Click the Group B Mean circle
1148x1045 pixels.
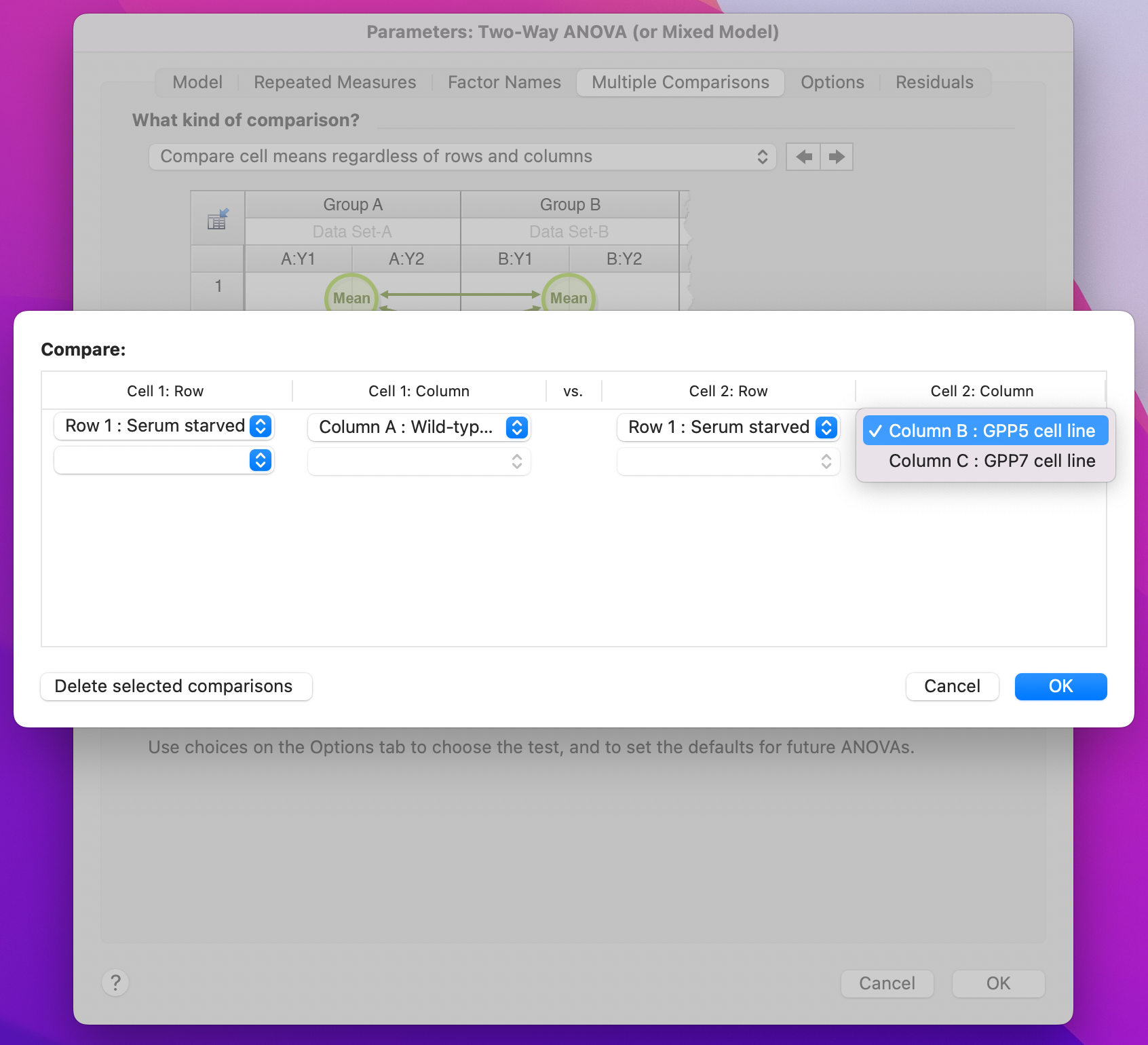(569, 296)
